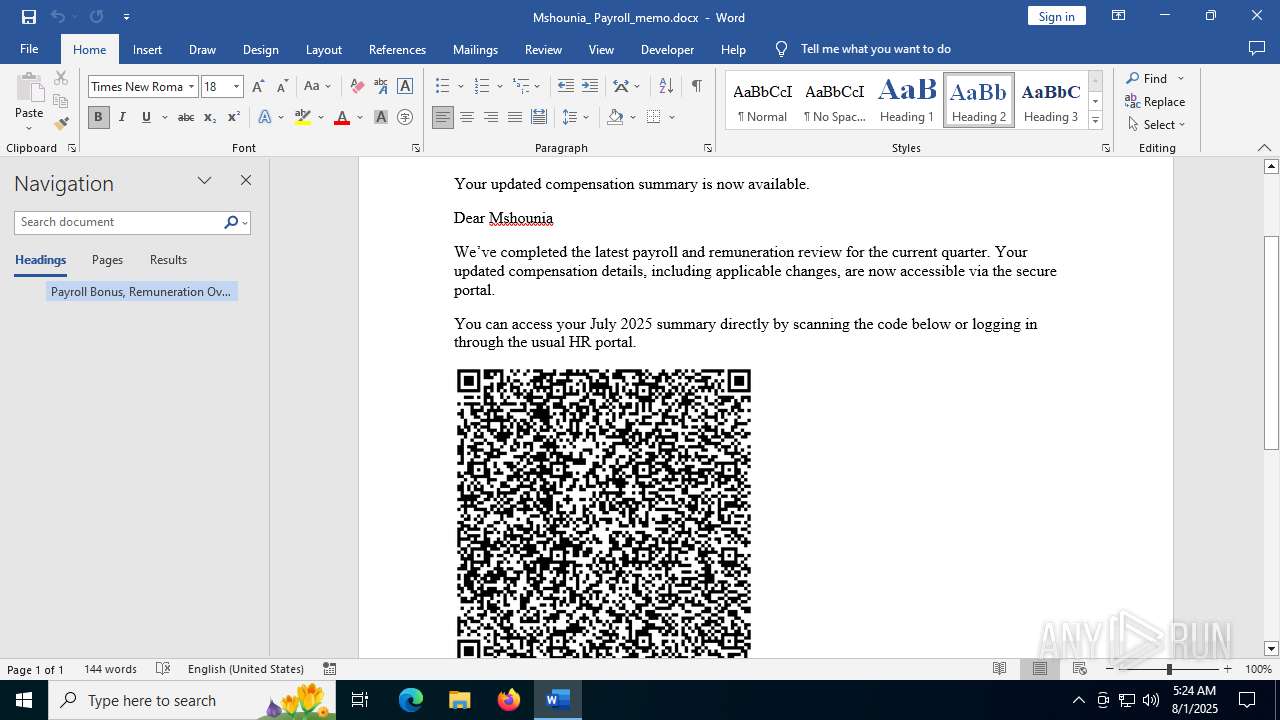Cut selection with the scissors icon
Image resolution: width=1280 pixels, height=720 pixels.
(61, 79)
